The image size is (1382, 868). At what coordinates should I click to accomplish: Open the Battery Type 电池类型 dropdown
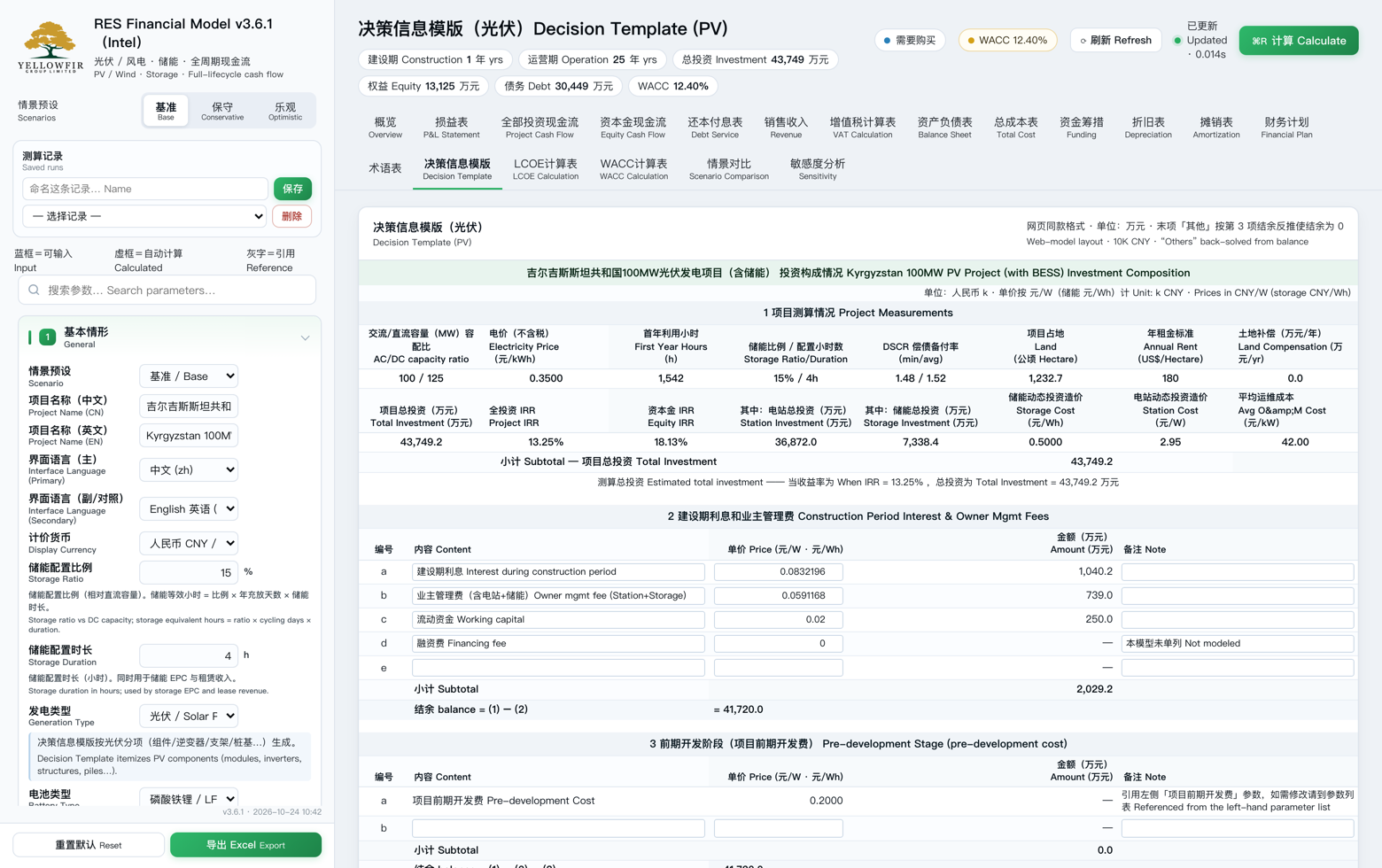[x=189, y=799]
